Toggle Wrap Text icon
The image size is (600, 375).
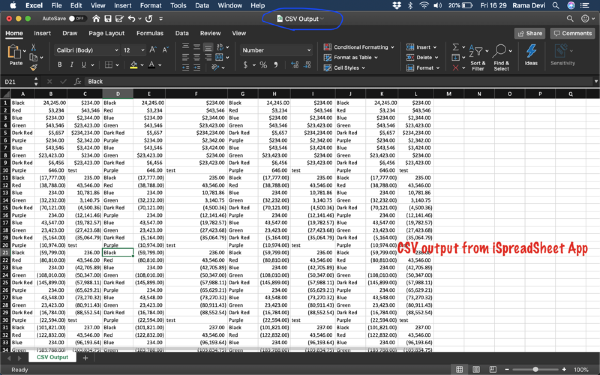pyautogui.click(x=220, y=47)
